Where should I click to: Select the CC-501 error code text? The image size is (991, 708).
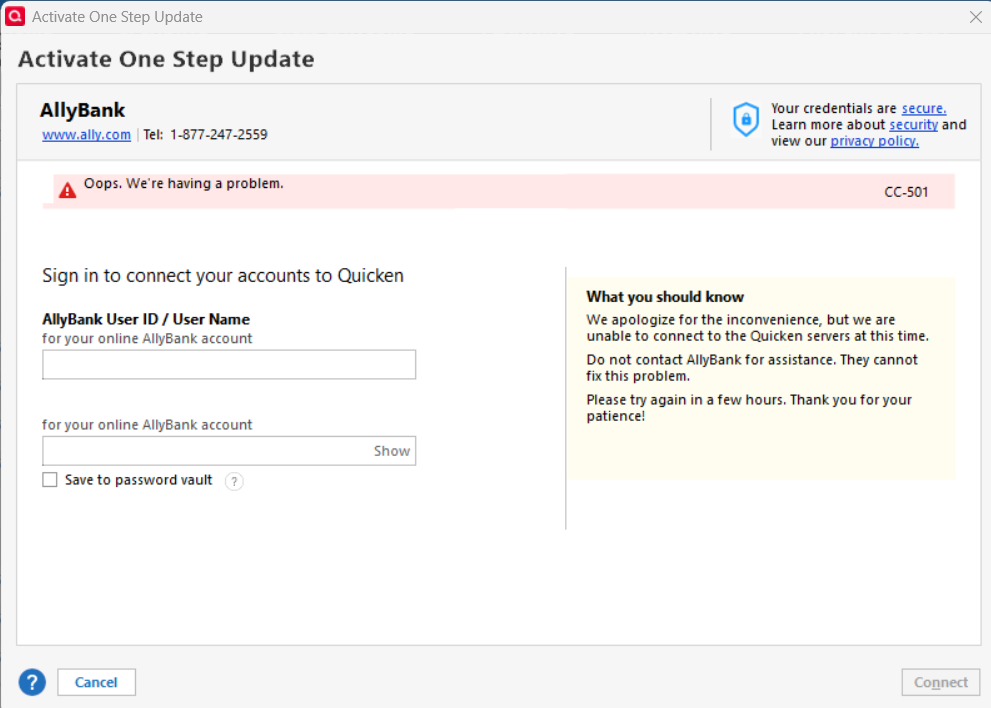tap(906, 192)
